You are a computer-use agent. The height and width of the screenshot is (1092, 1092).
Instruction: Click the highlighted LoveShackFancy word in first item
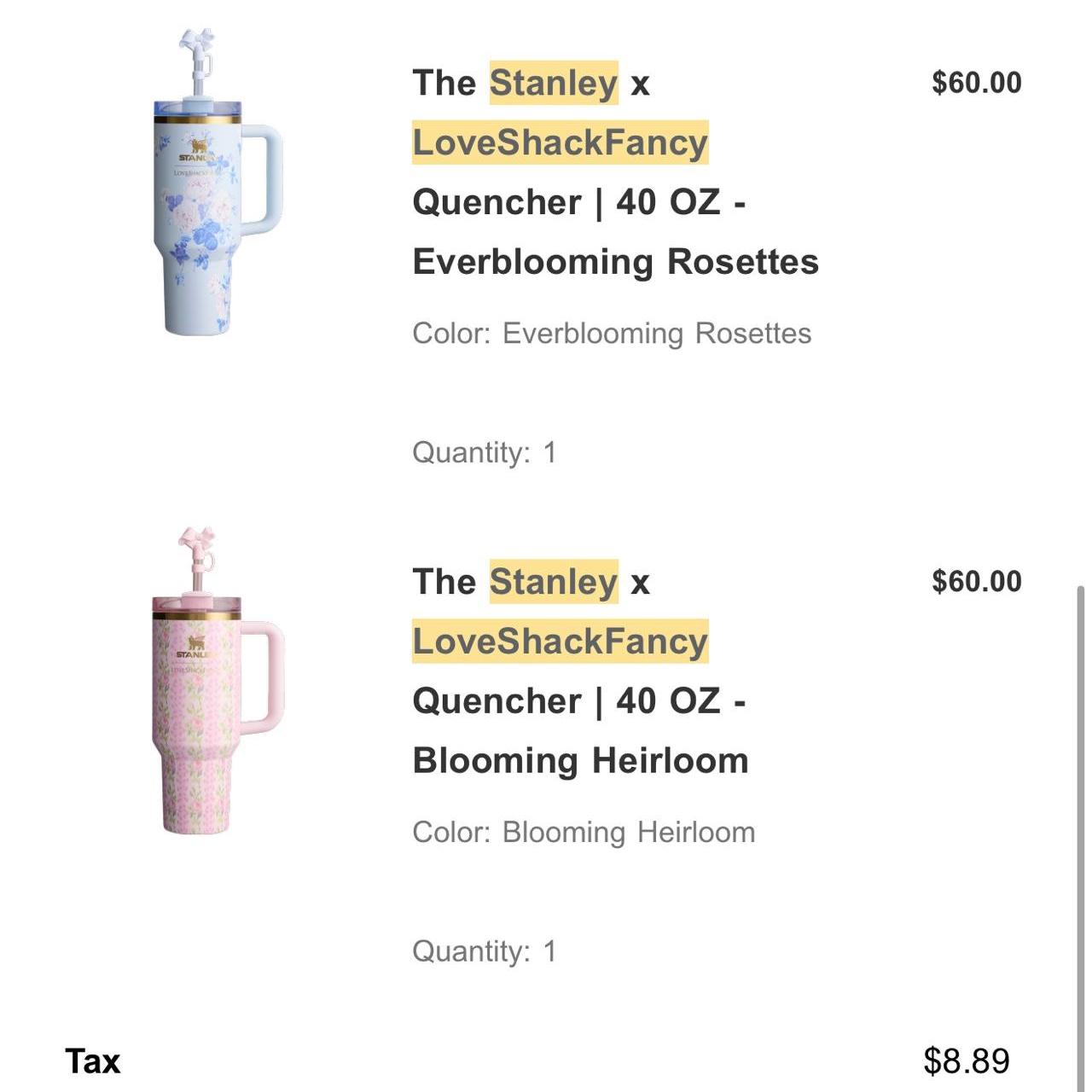tap(561, 142)
